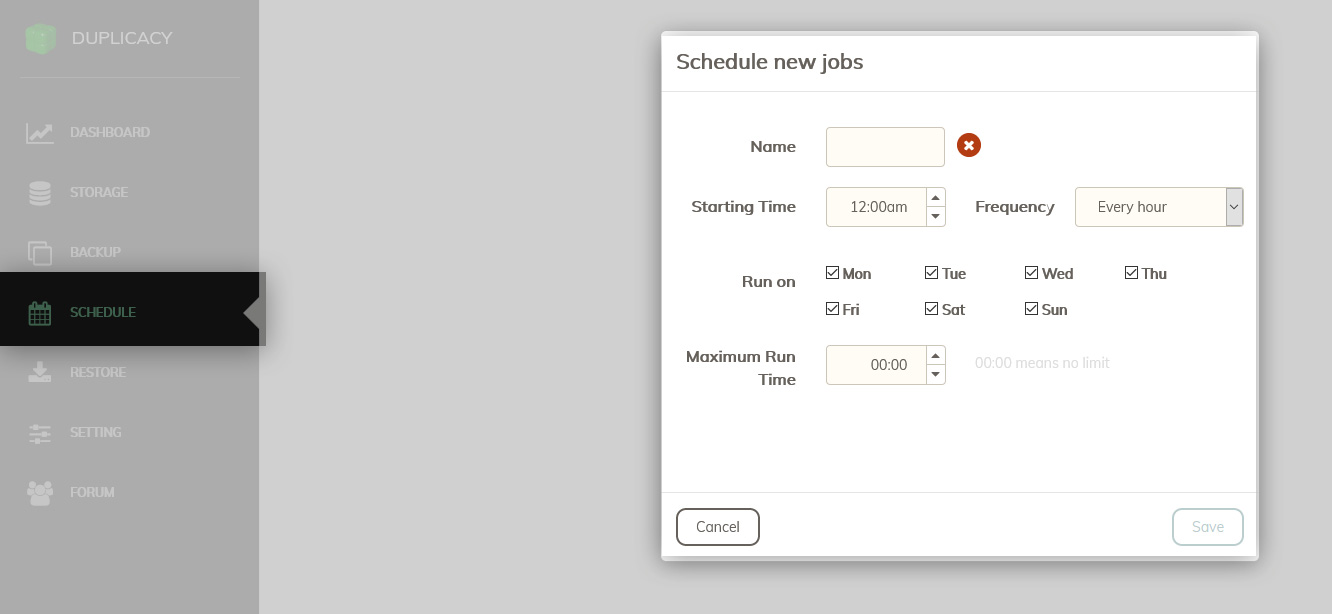The image size is (1332, 614).
Task: Go to the Backup copy icon
Action: pyautogui.click(x=40, y=253)
